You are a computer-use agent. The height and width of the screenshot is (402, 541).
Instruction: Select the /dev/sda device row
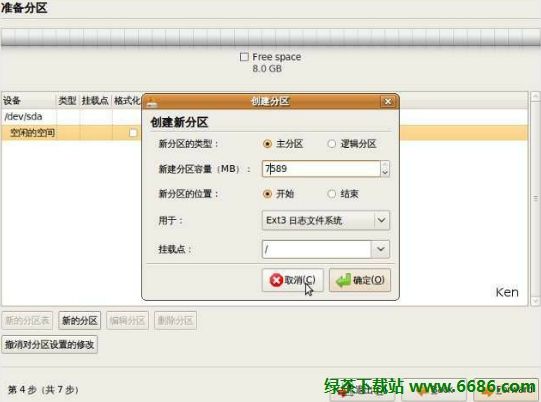click(264, 117)
